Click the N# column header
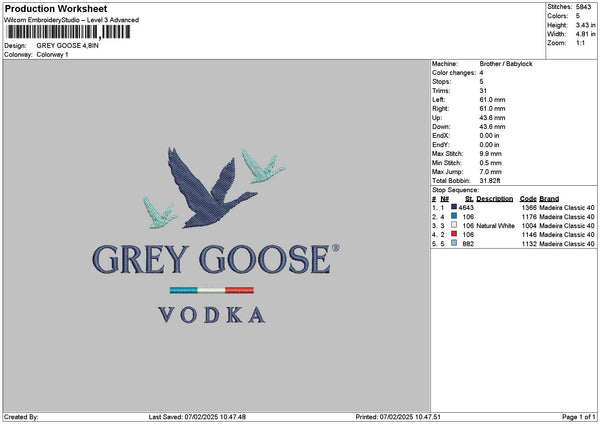The height and width of the screenshot is (424, 600). (x=444, y=199)
